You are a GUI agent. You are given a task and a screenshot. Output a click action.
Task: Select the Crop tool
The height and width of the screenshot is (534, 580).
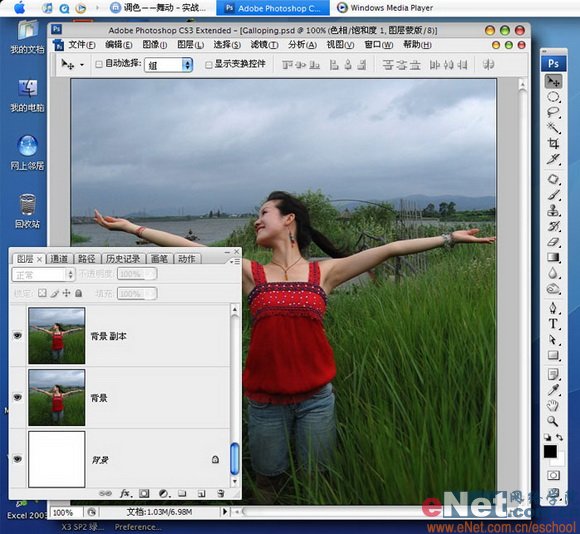[553, 143]
